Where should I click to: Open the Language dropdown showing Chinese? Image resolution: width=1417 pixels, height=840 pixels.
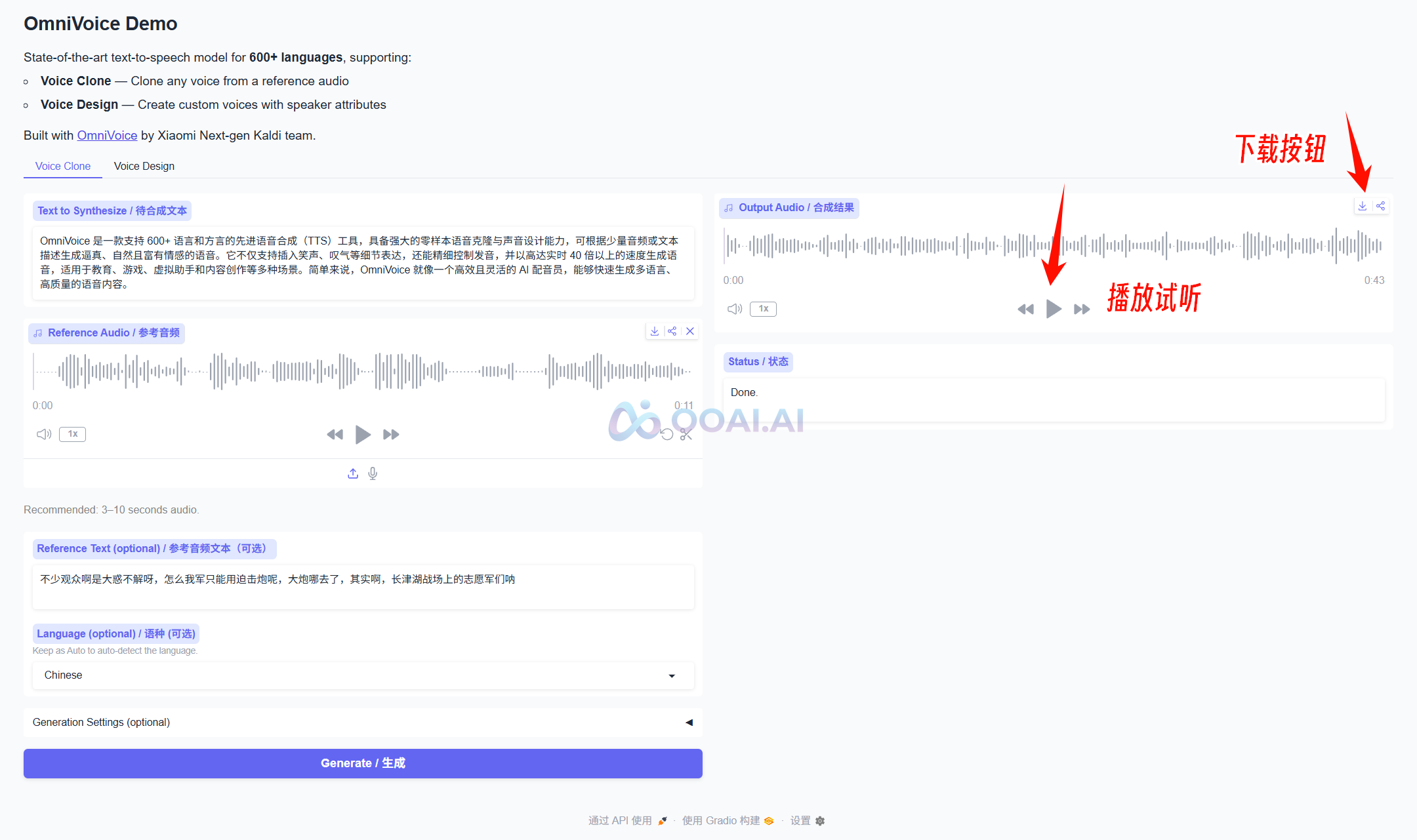pos(363,675)
